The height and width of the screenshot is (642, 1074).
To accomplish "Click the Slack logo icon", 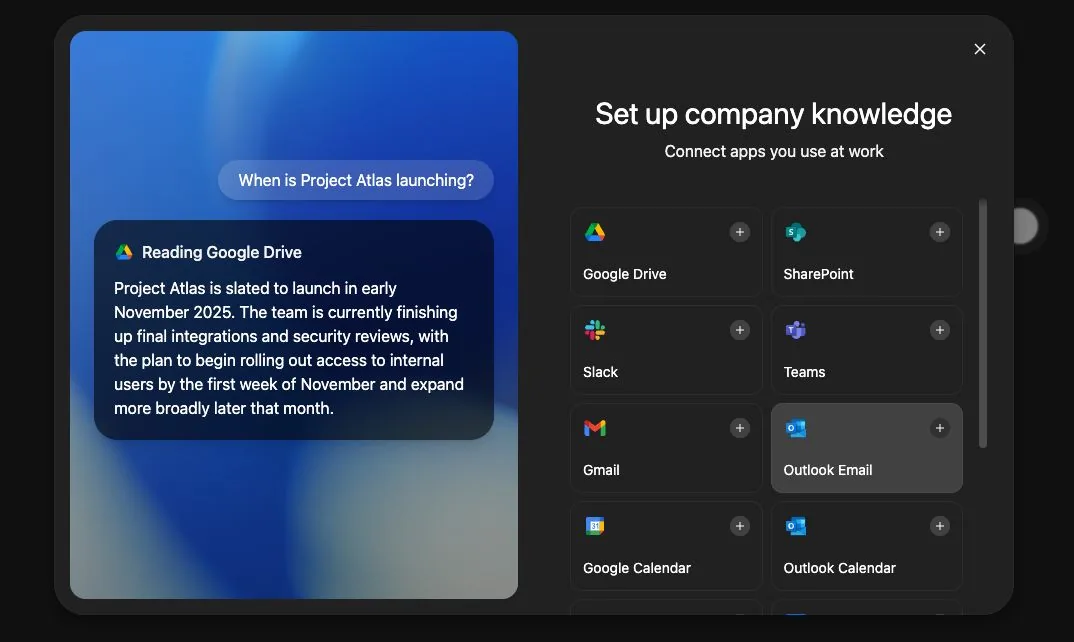I will (595, 330).
